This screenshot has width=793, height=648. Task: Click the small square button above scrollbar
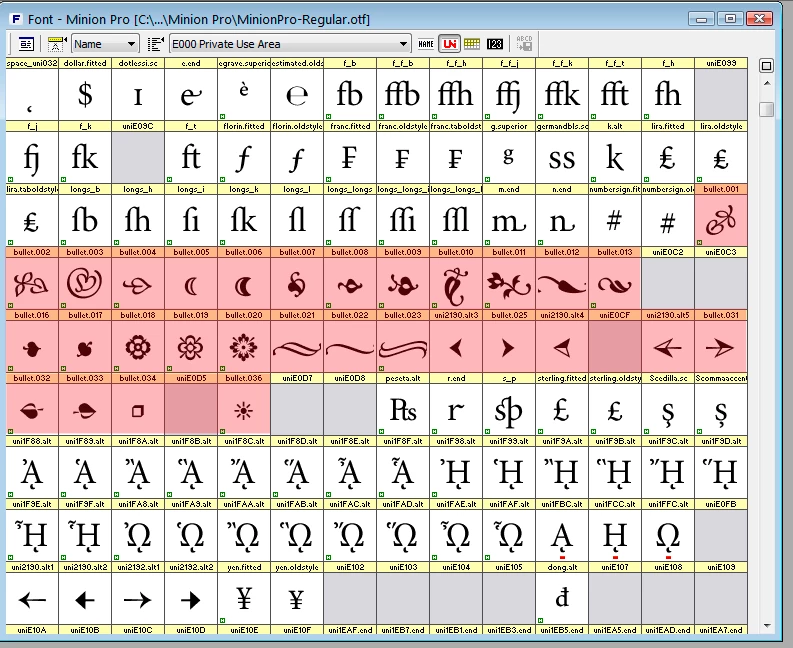pos(767,66)
